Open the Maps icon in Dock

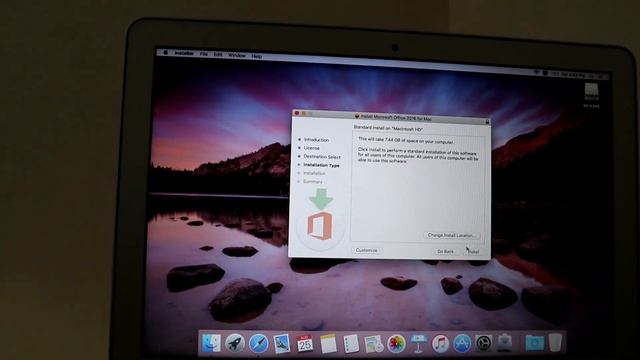pyautogui.click(x=373, y=344)
